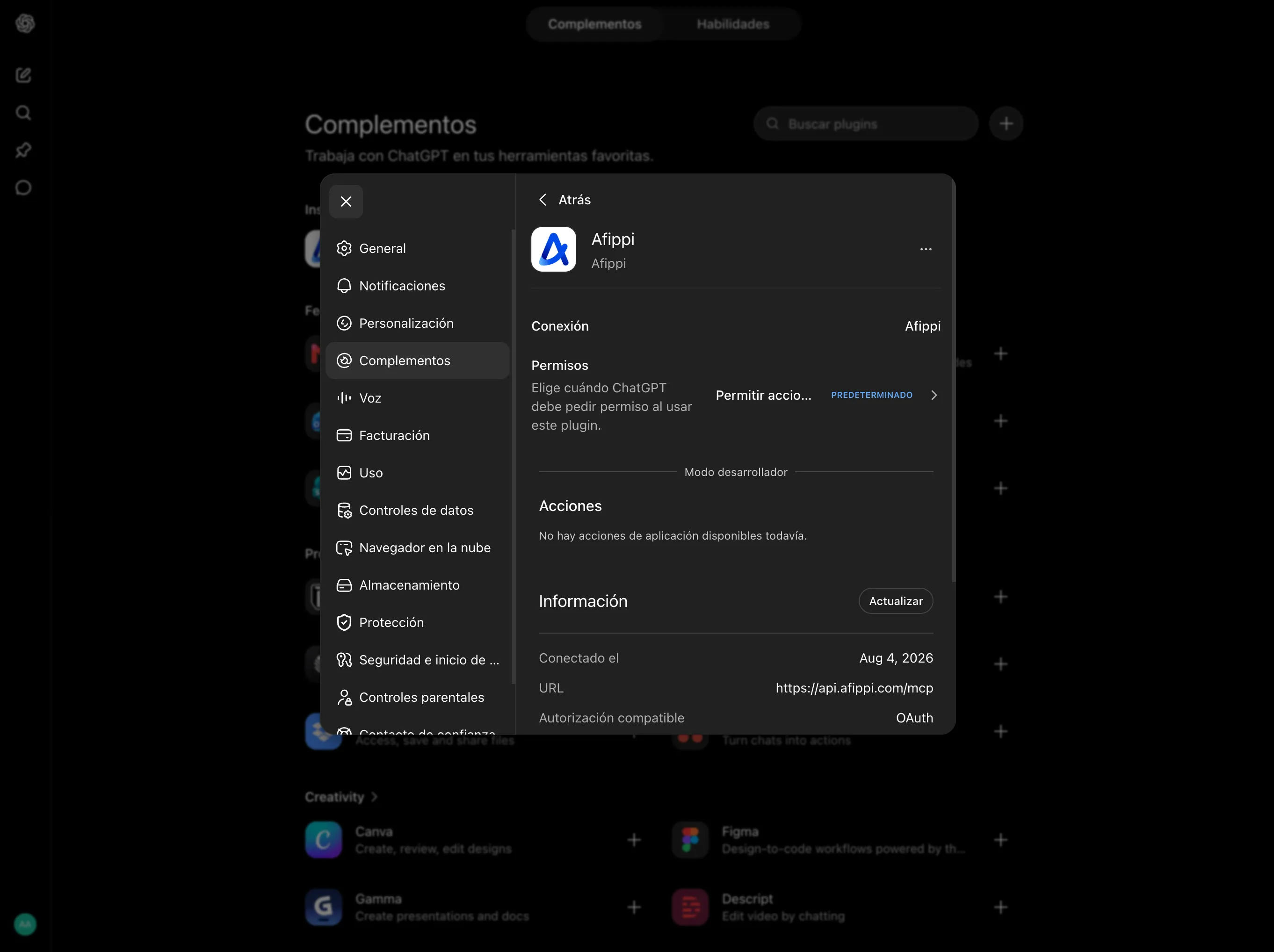
Task: Click the Afippi connection value
Action: pos(923,326)
